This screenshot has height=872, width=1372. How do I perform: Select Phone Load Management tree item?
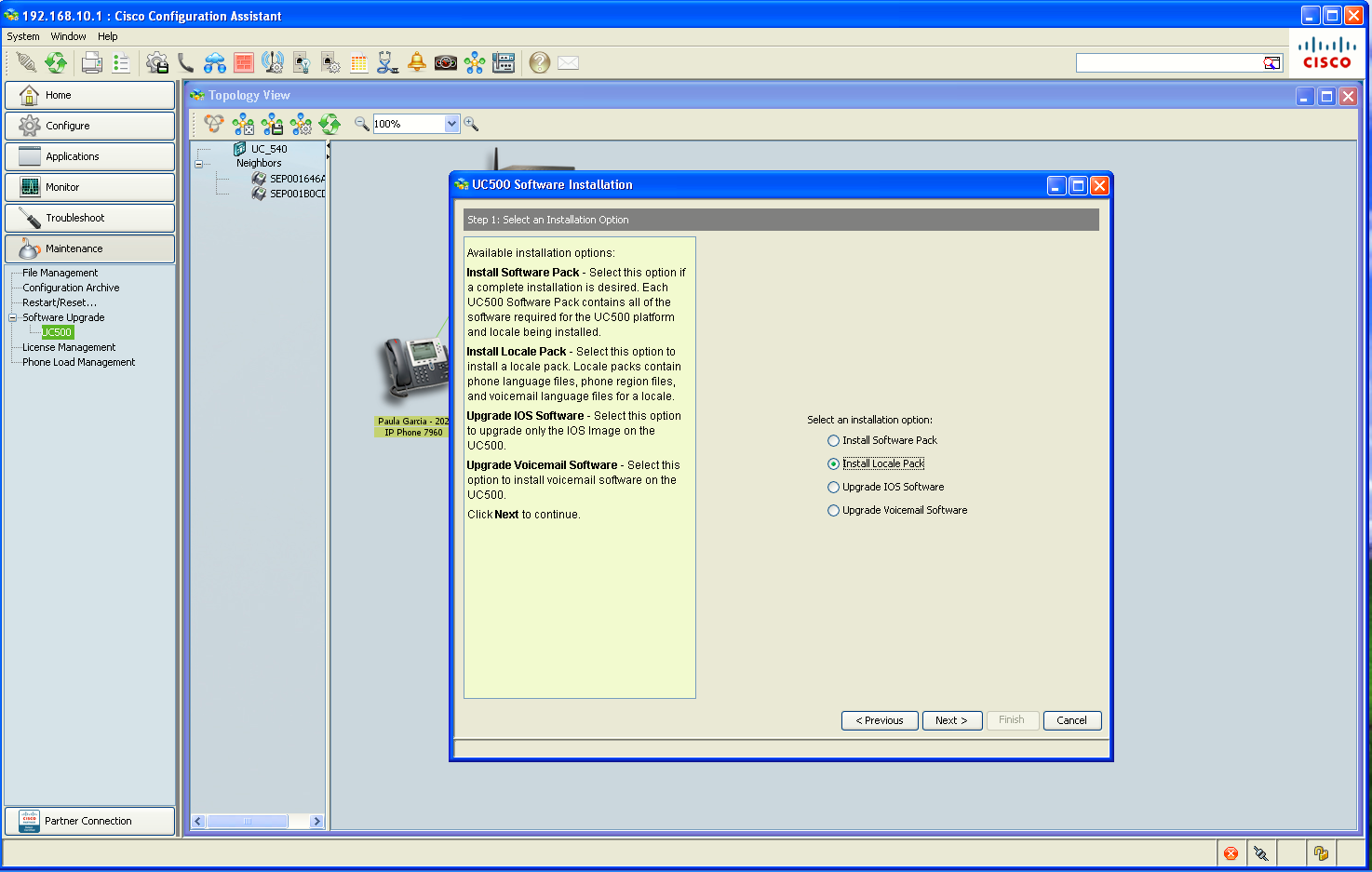[x=78, y=362]
